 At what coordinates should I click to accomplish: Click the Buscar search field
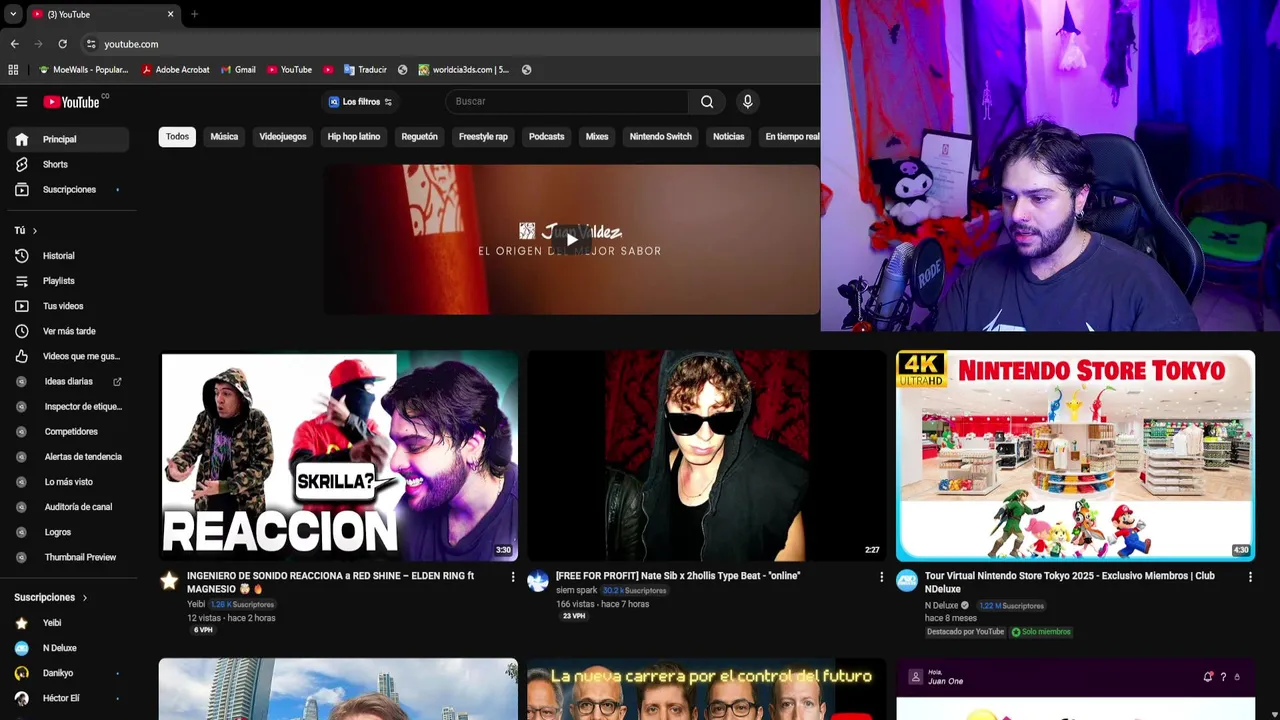pos(566,101)
